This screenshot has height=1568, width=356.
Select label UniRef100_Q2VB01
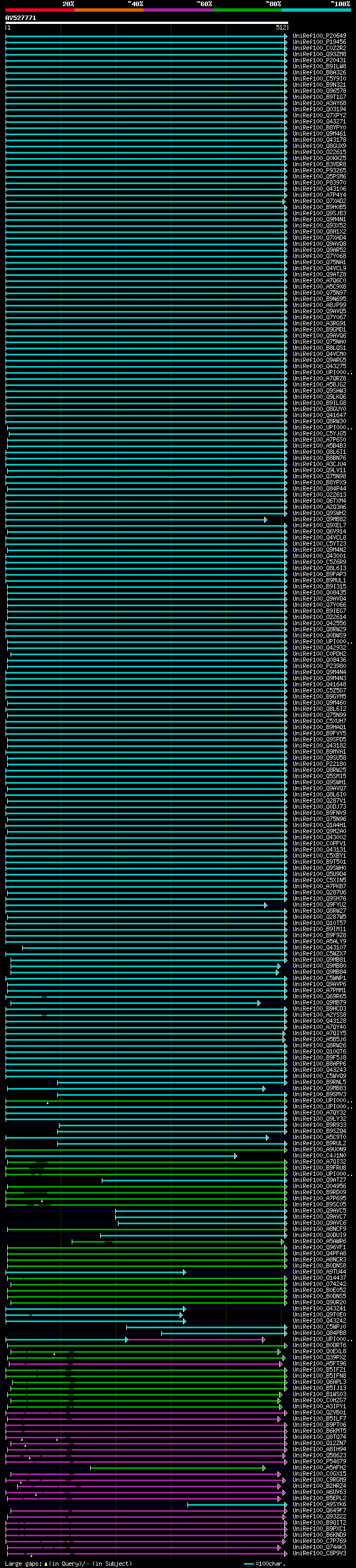pyautogui.click(x=319, y=1412)
